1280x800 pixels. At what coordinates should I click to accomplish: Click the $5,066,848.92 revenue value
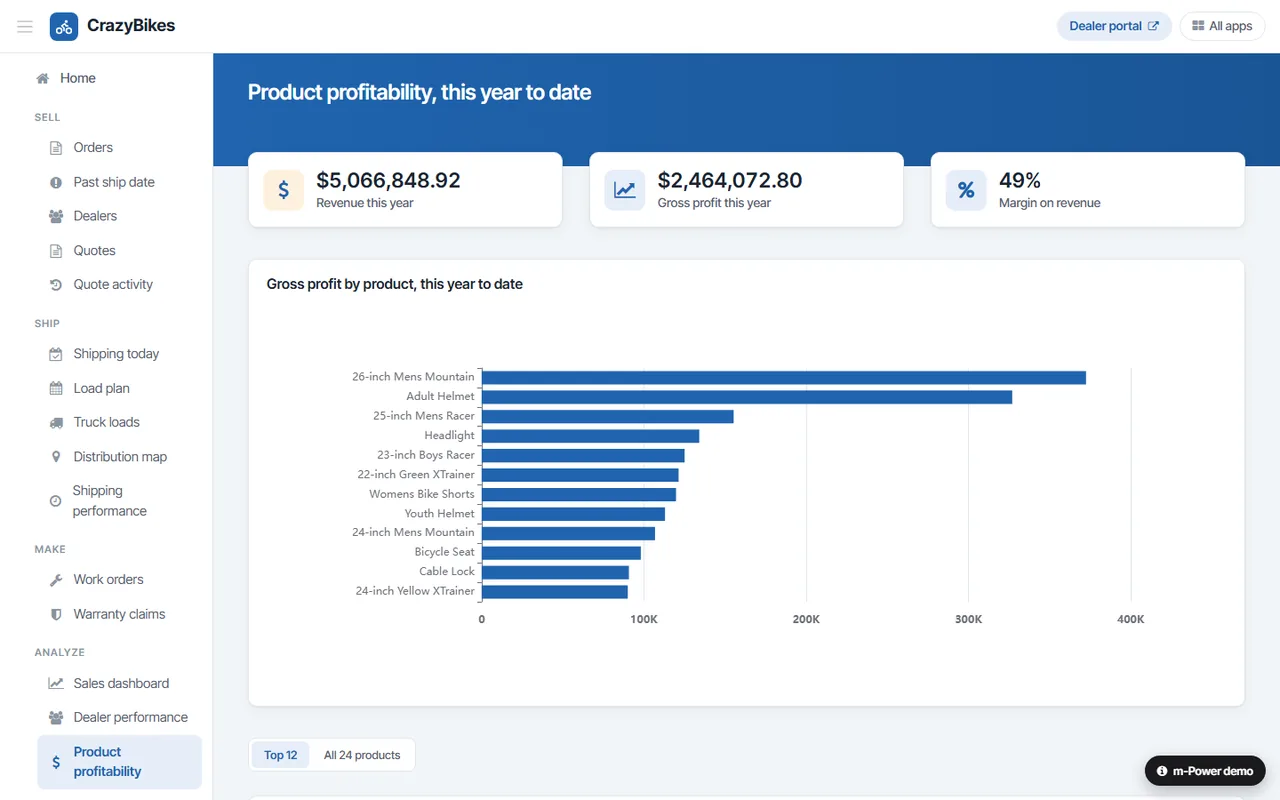pos(388,181)
